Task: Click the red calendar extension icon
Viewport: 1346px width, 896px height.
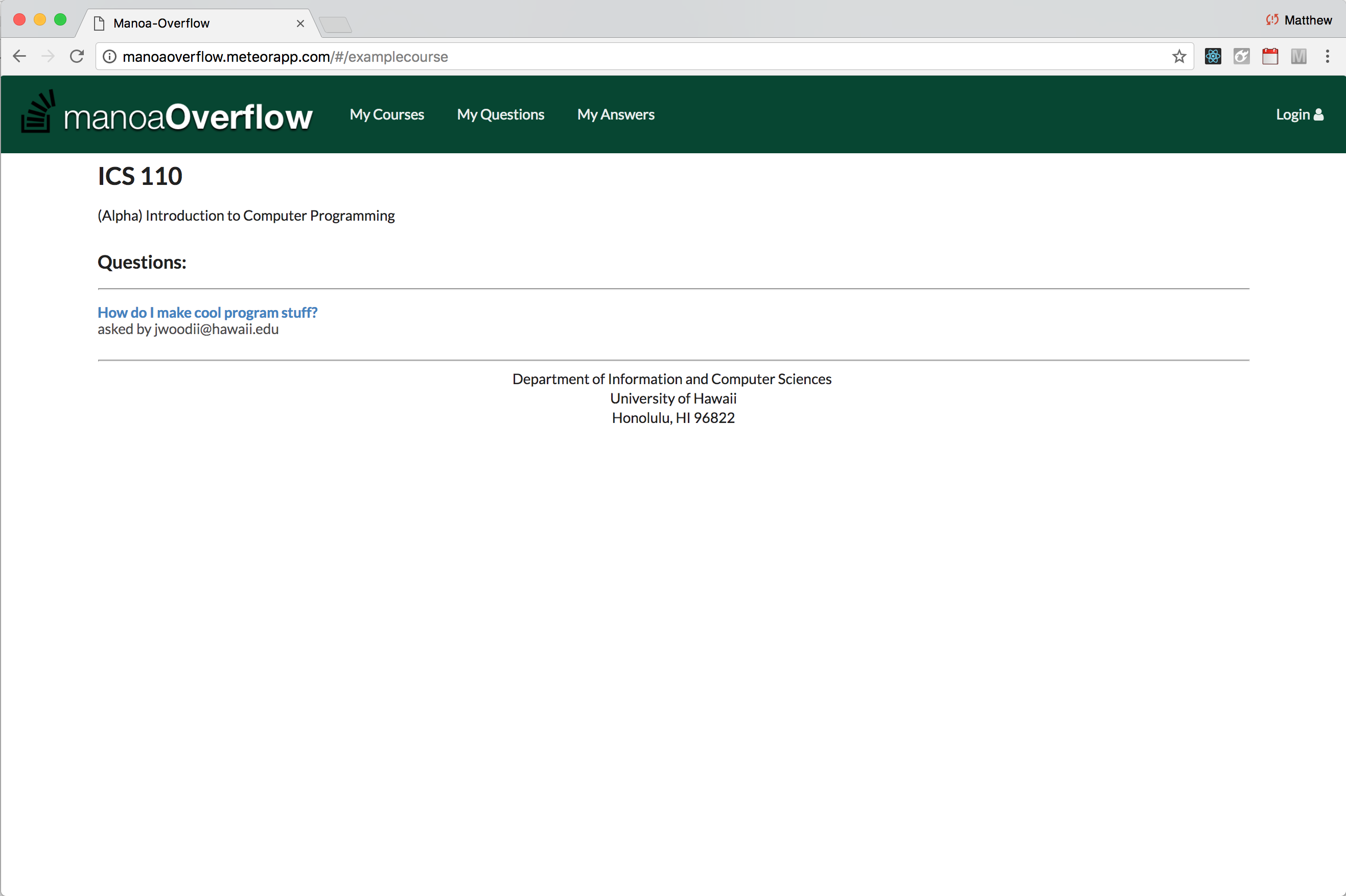Action: (x=1270, y=56)
